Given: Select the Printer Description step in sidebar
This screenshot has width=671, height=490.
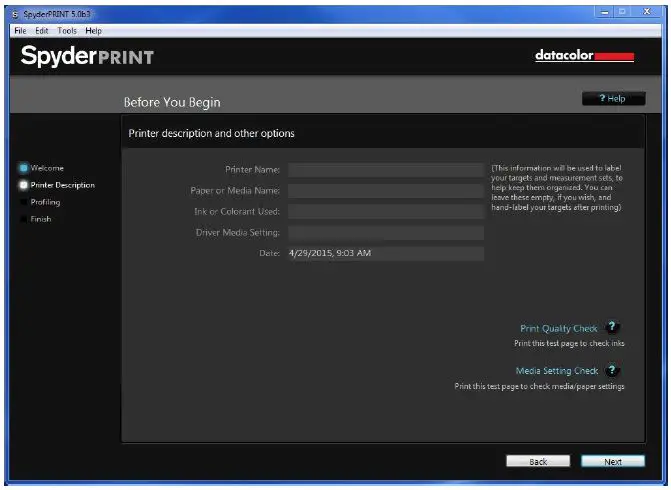Looking at the screenshot, I should tap(62, 185).
